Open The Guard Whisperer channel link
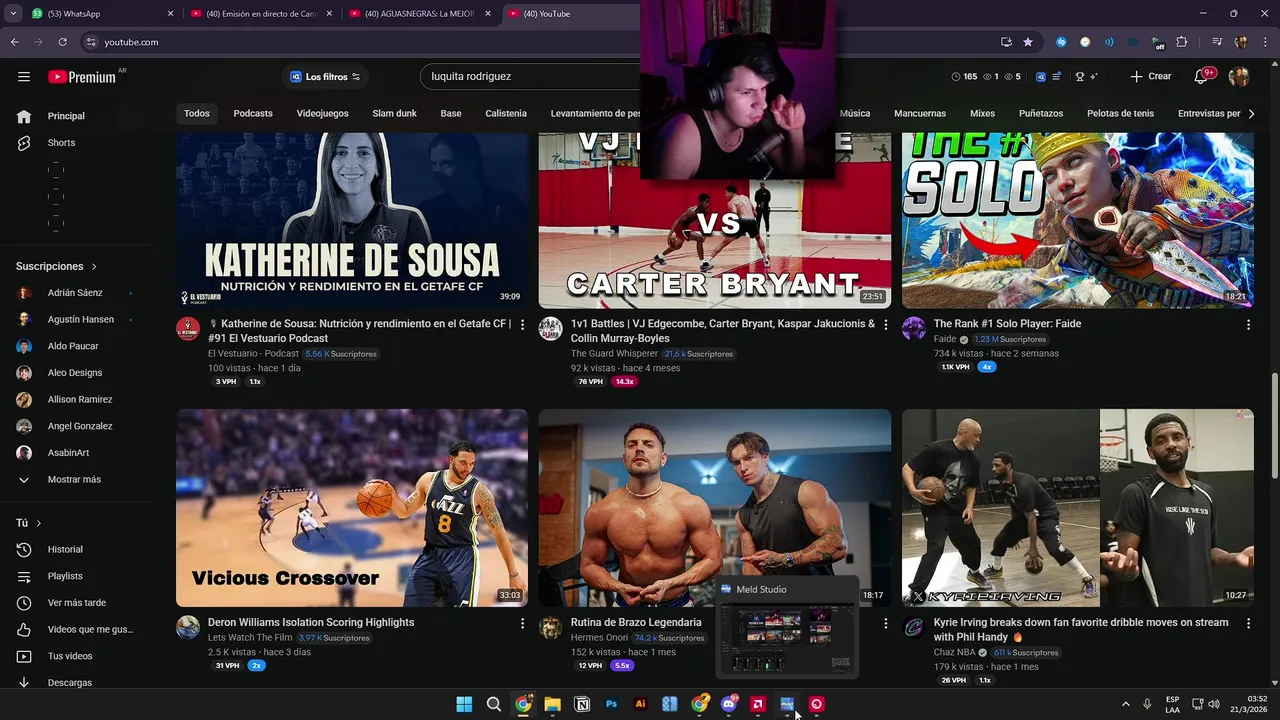The image size is (1280, 720). point(614,354)
